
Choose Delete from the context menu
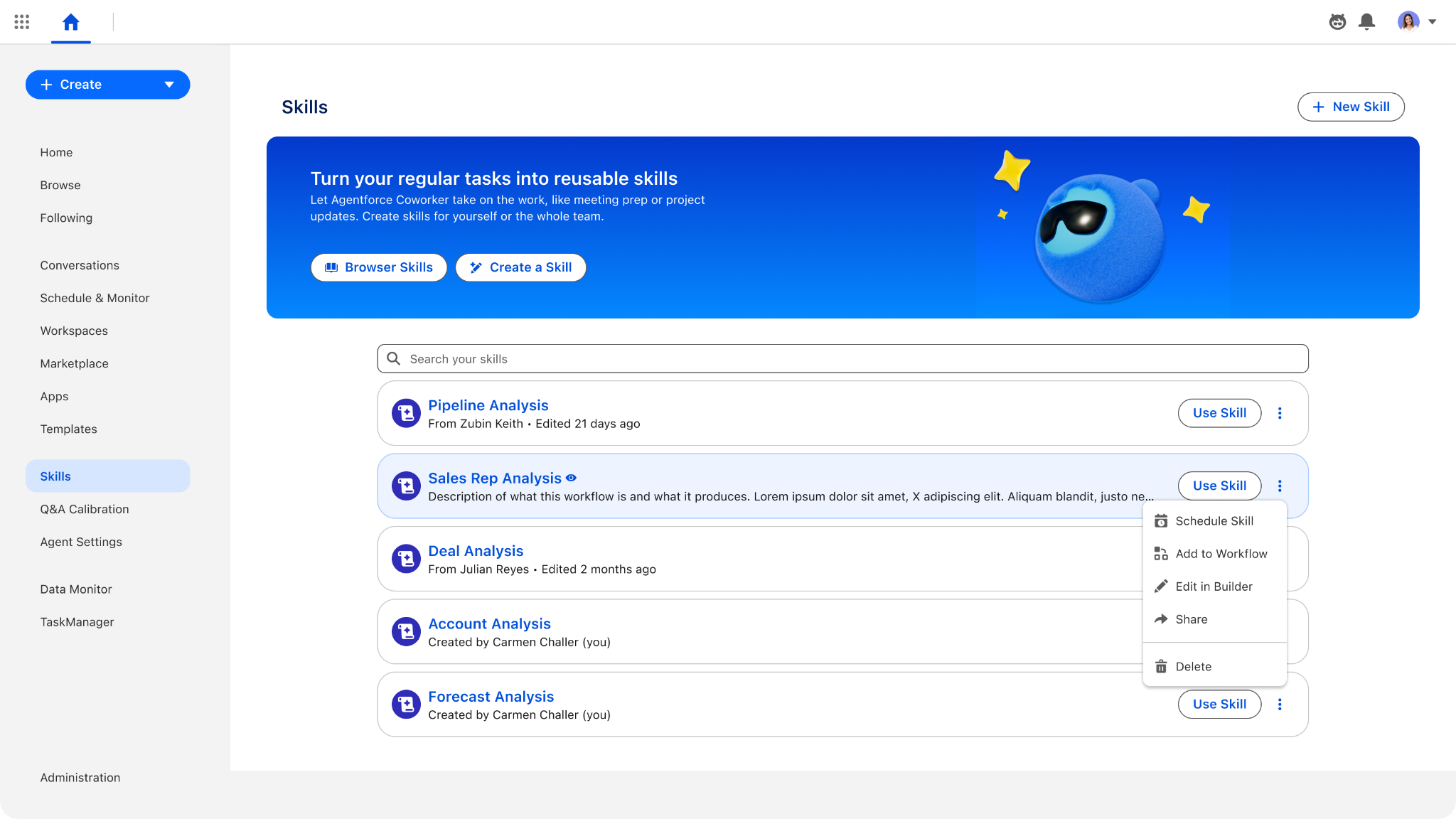(x=1214, y=667)
